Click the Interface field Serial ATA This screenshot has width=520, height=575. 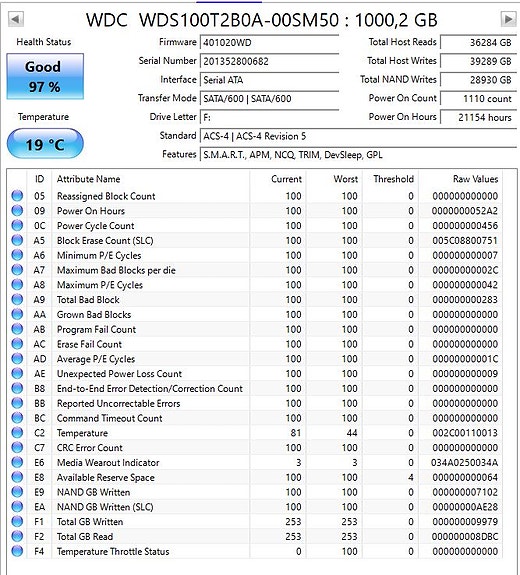click(x=269, y=80)
